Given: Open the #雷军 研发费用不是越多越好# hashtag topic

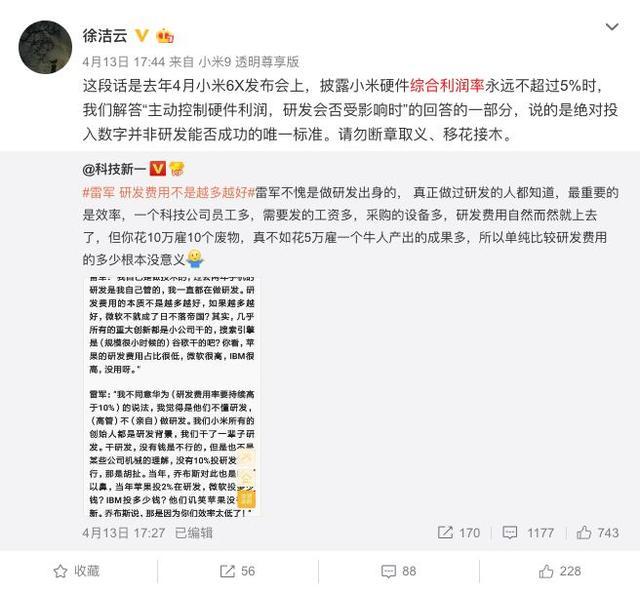Looking at the screenshot, I should point(169,192).
